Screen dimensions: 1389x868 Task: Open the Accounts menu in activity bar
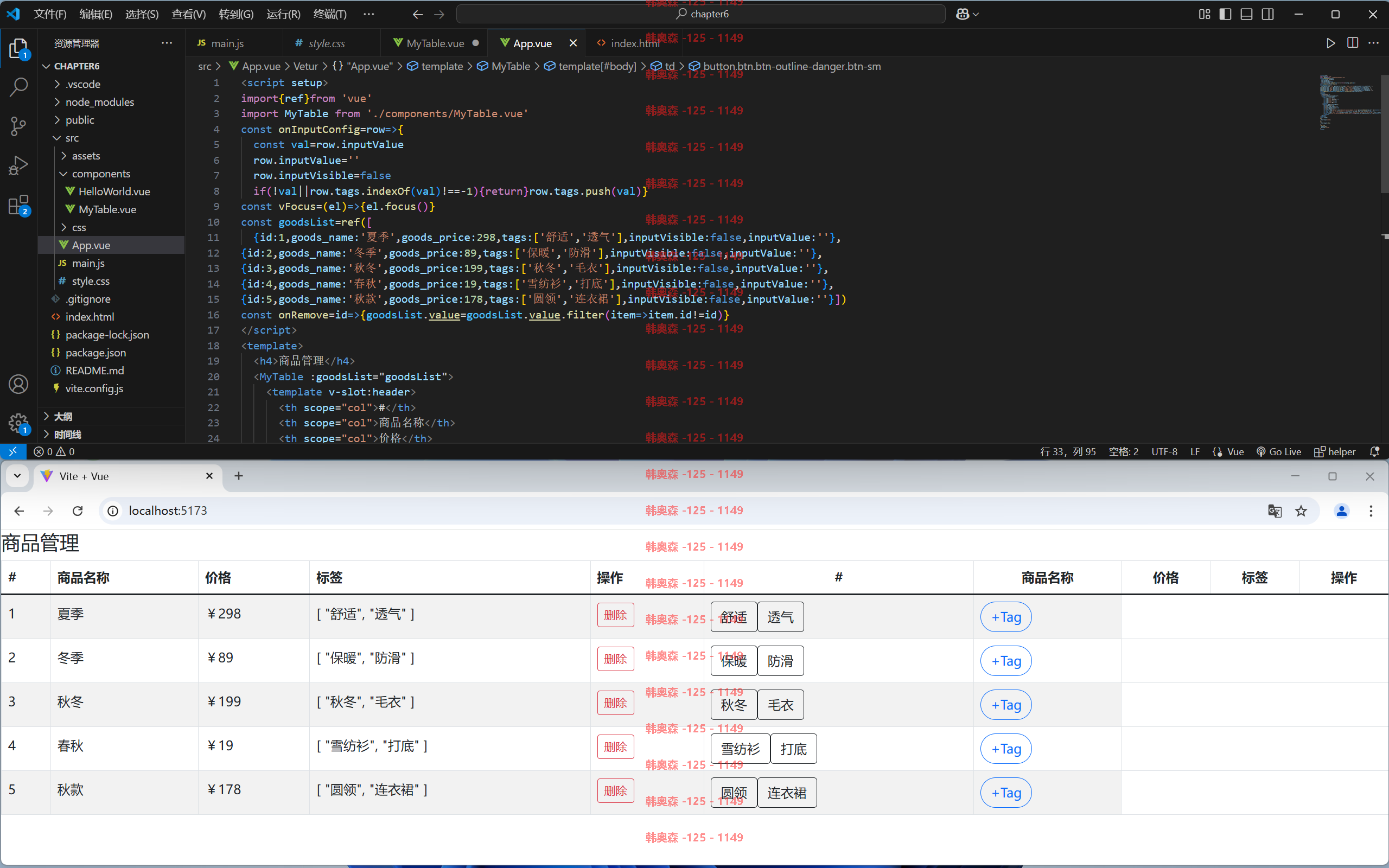click(18, 384)
